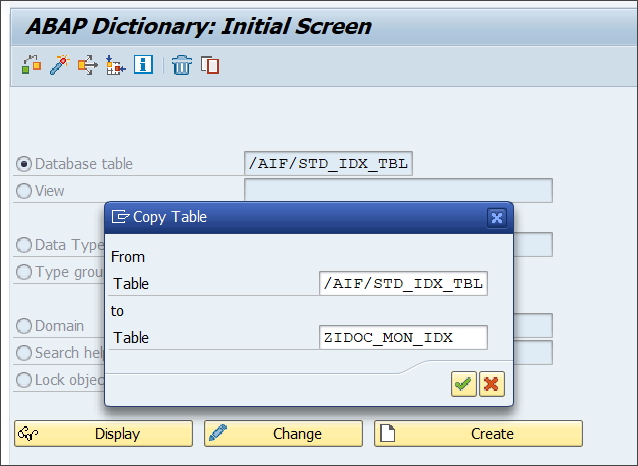Click the Delete trash can icon
Image resolution: width=638 pixels, height=466 pixels.
tap(181, 65)
